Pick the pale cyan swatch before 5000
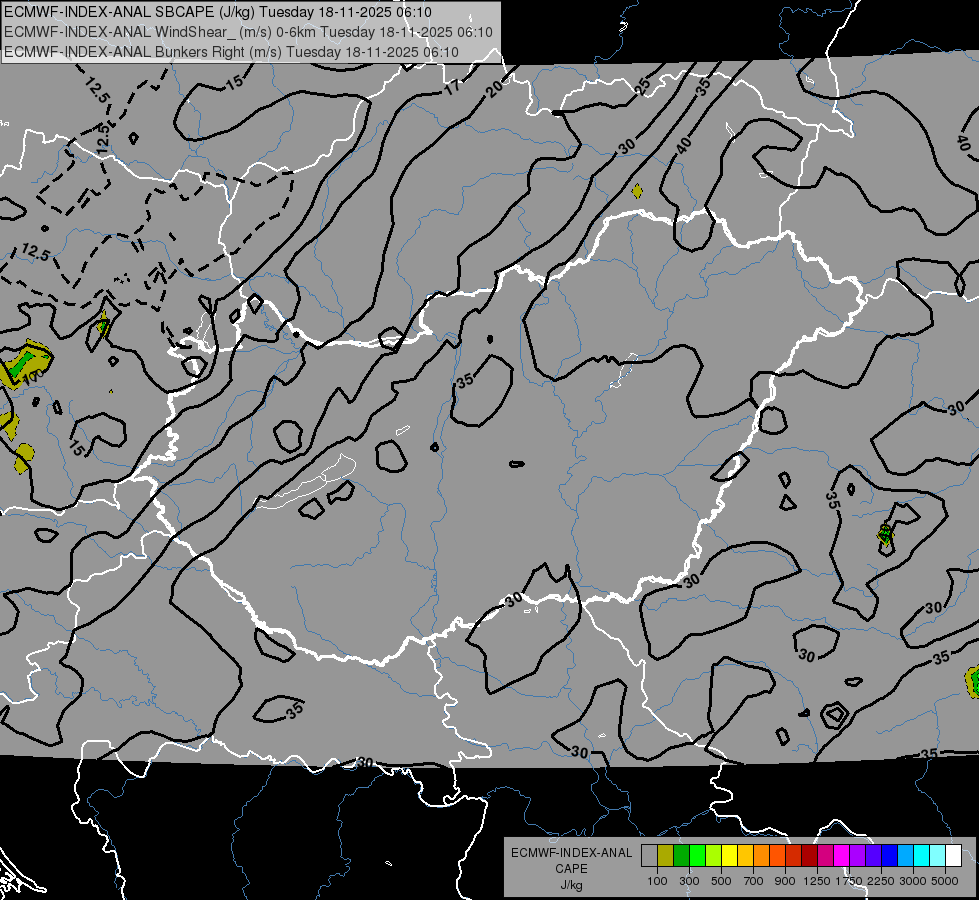Image resolution: width=979 pixels, height=900 pixels. [937, 856]
